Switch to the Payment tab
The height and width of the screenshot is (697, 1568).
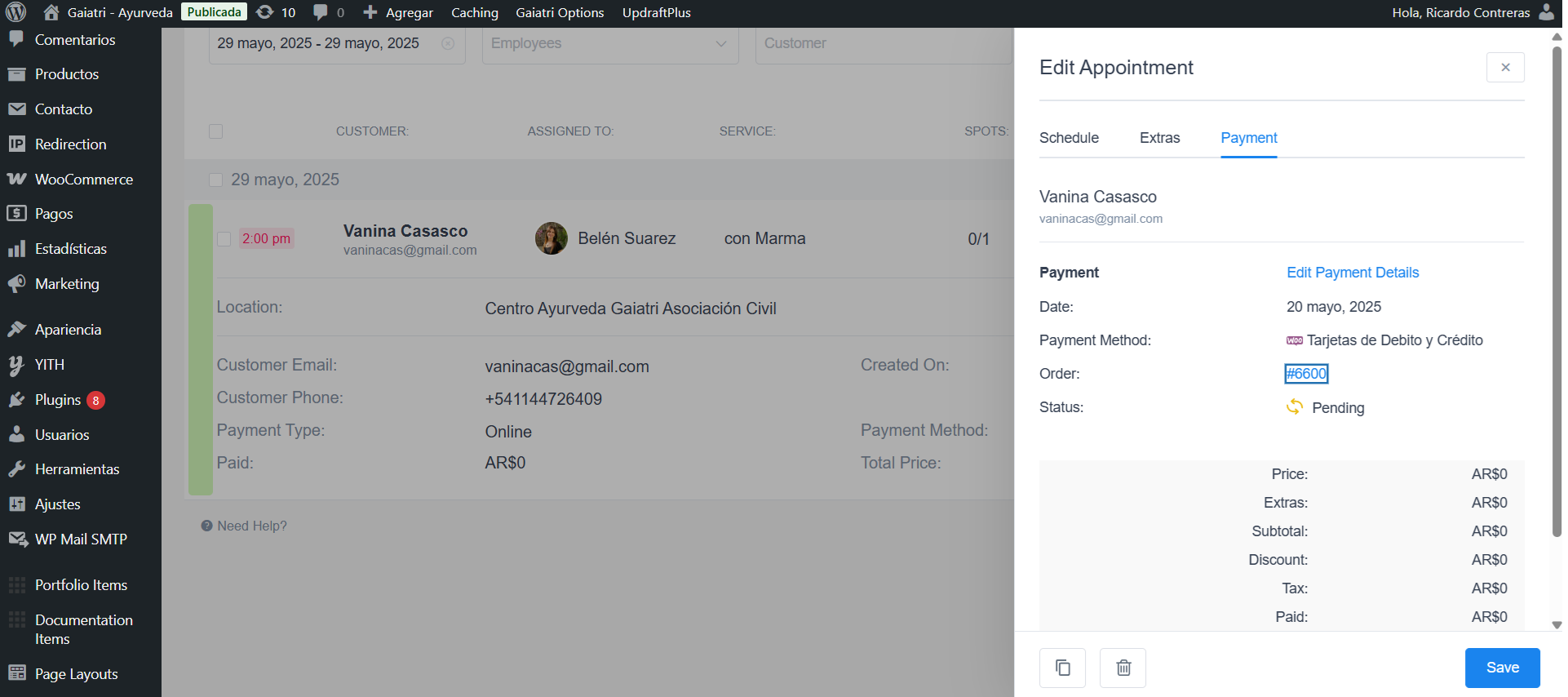click(x=1248, y=138)
